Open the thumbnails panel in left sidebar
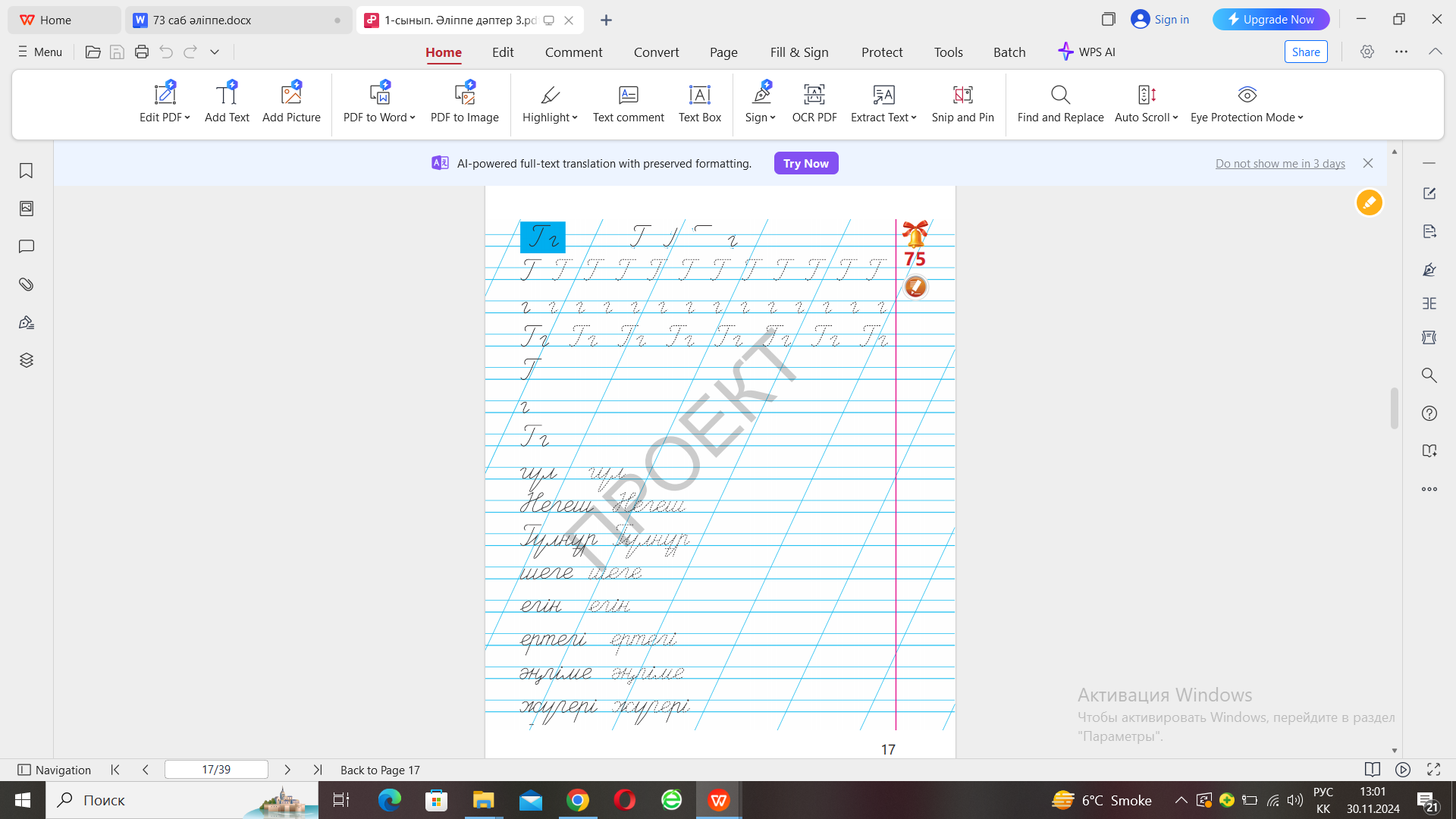This screenshot has height=819, width=1456. pyautogui.click(x=27, y=209)
